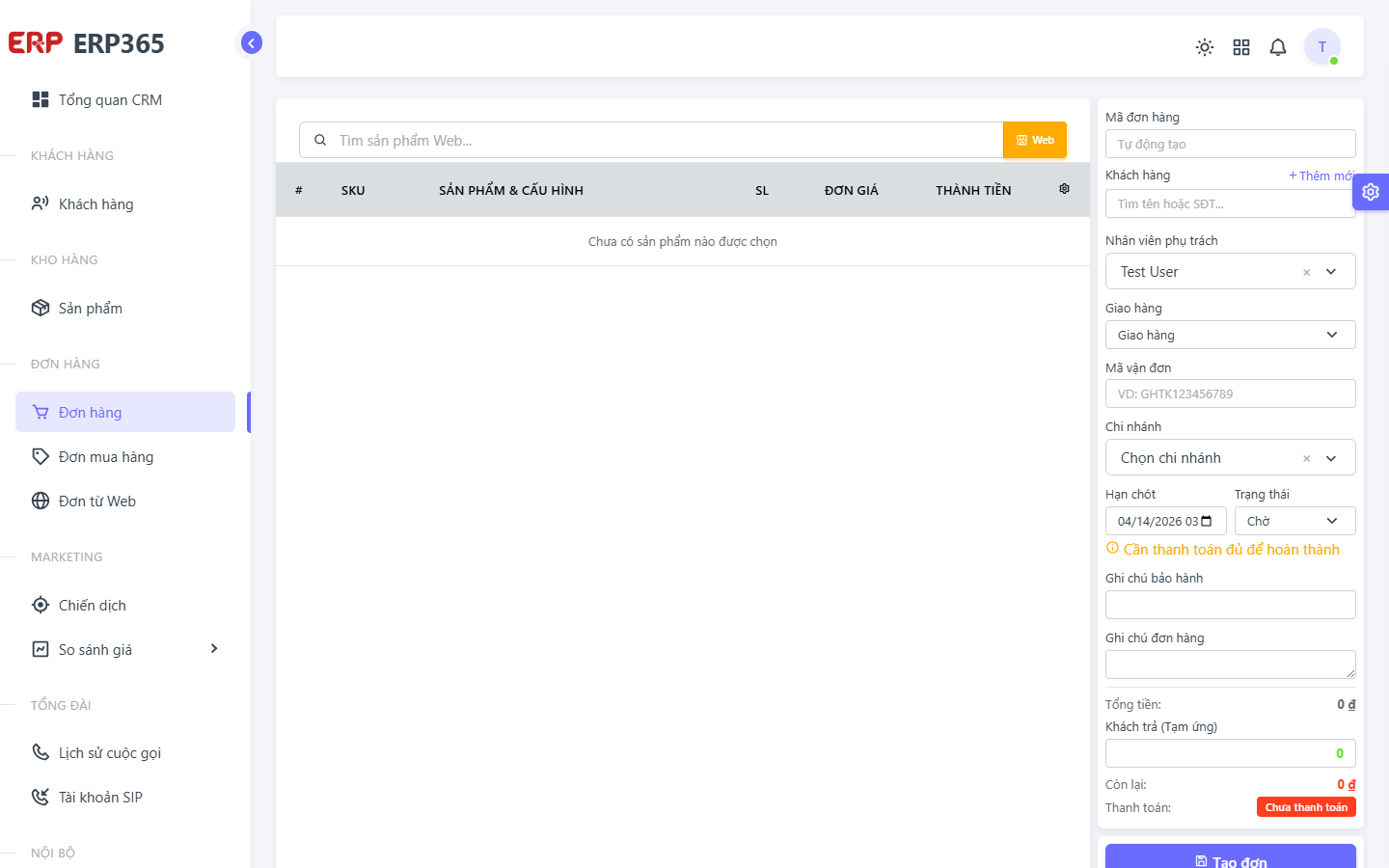
Task: Focus customer search Tìm tên hoặc SĐT
Action: point(1231,203)
